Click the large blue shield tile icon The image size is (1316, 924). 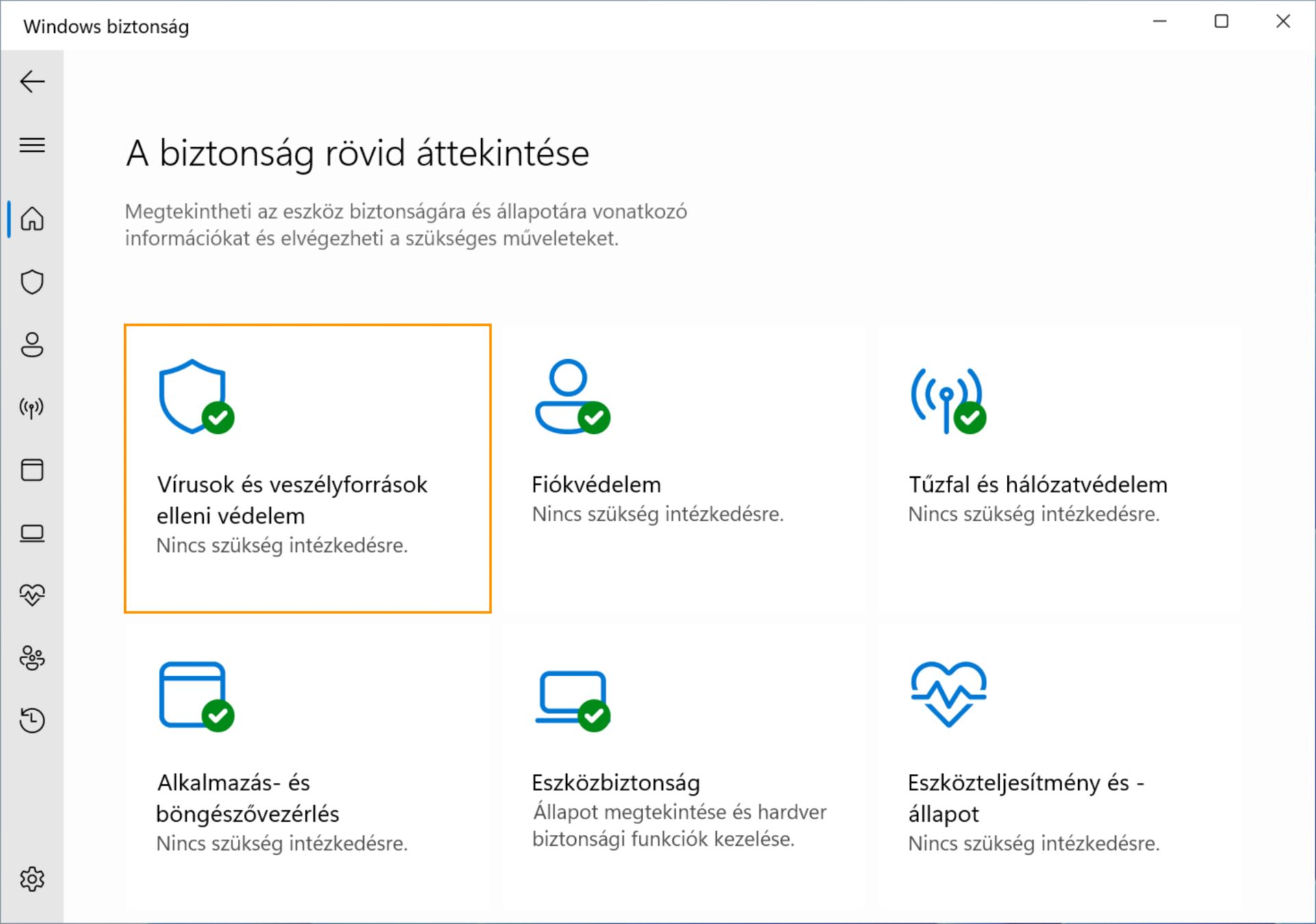193,396
